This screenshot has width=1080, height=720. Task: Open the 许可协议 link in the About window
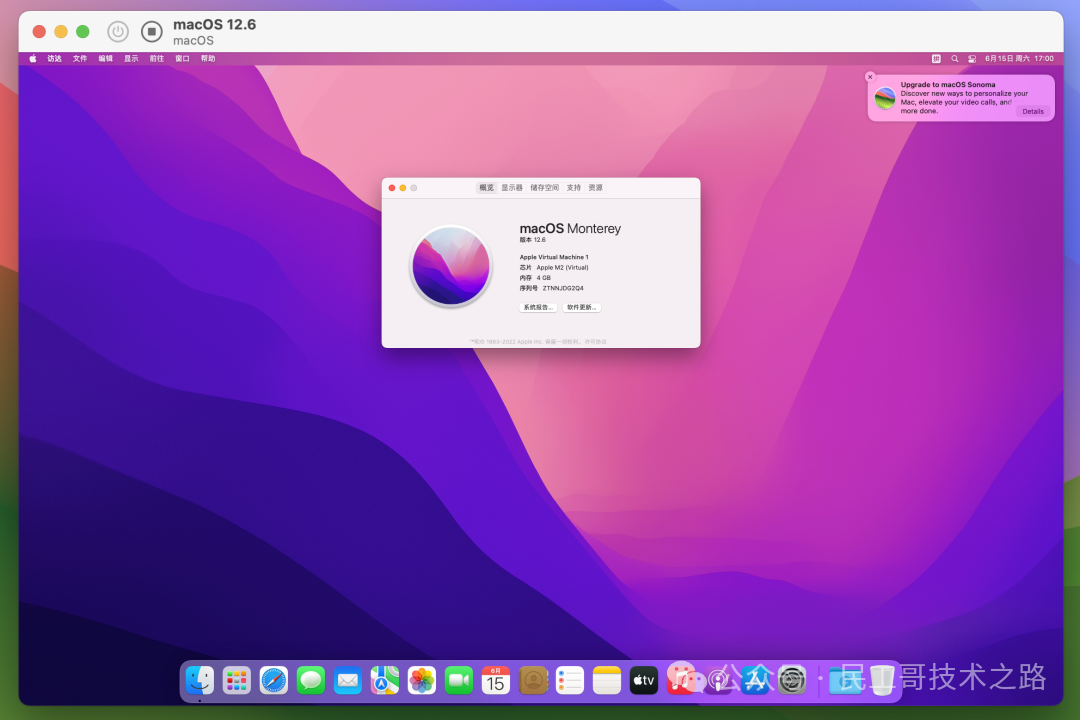[596, 342]
